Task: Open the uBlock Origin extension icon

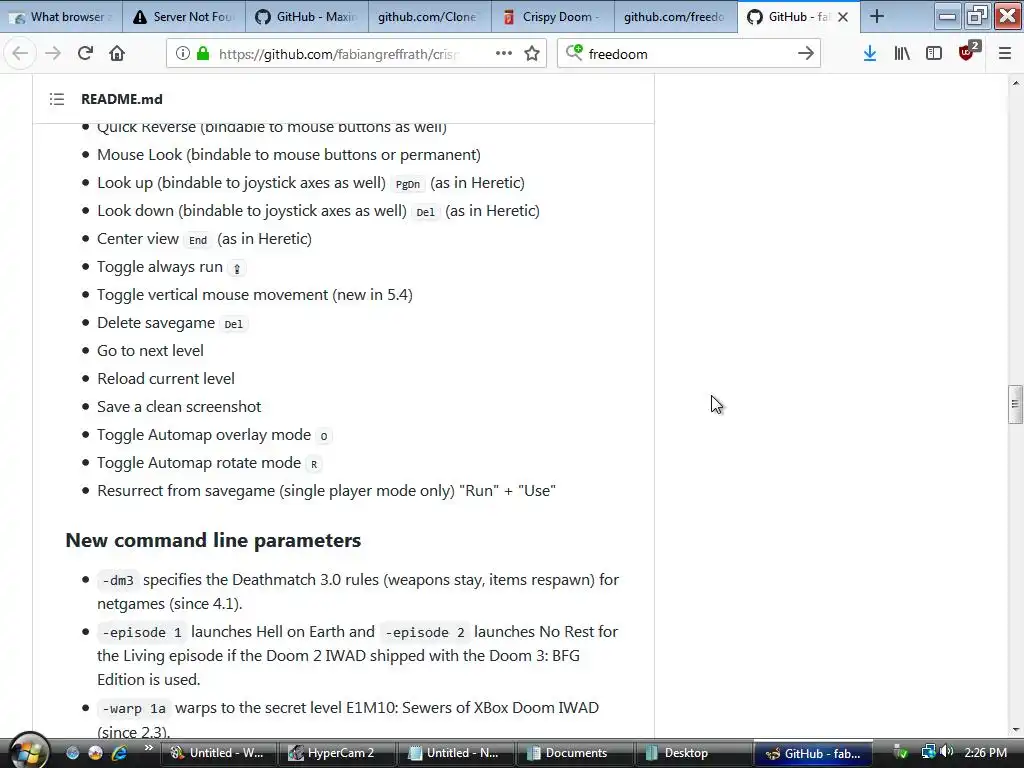Action: [968, 51]
